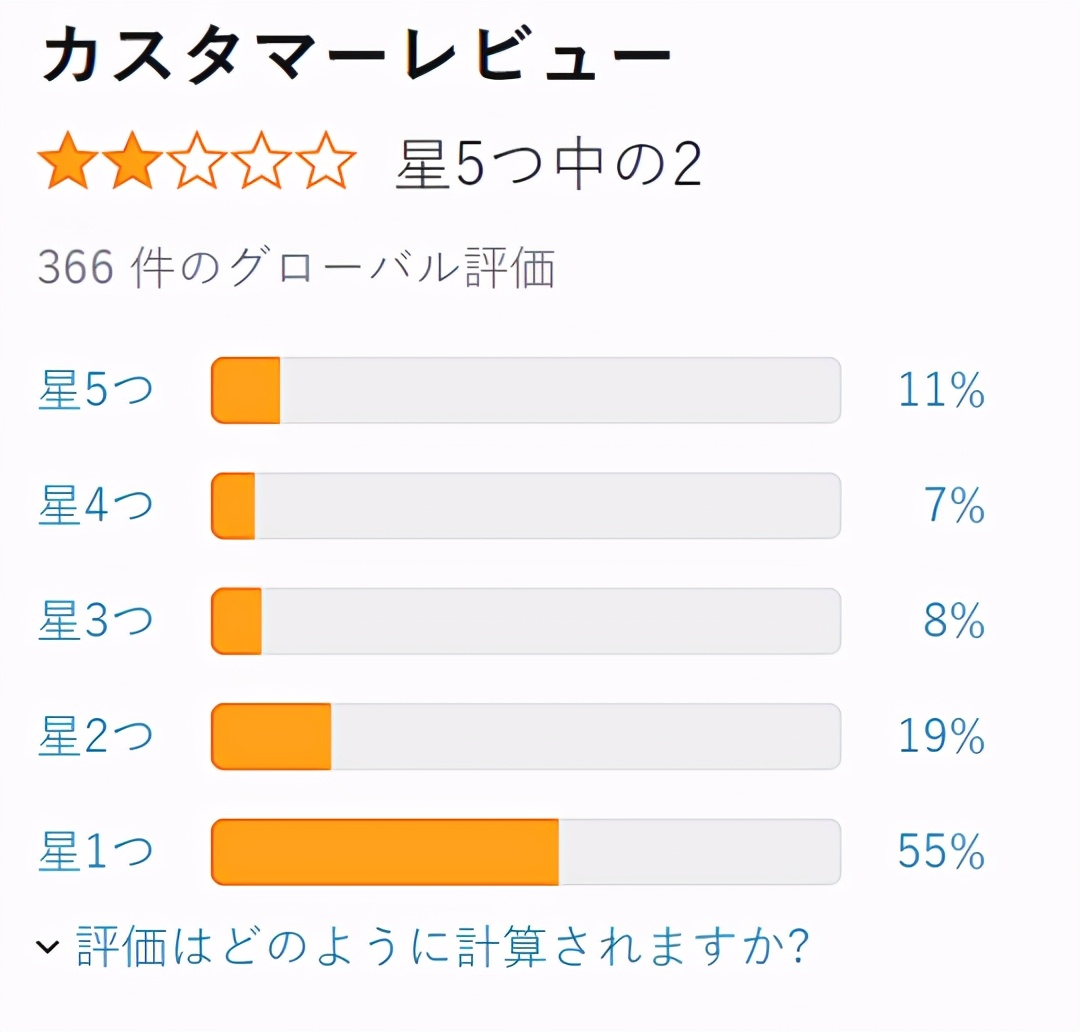This screenshot has height=1032, width=1080.
Task: Select the 4-star histogram bar
Action: click(x=526, y=506)
